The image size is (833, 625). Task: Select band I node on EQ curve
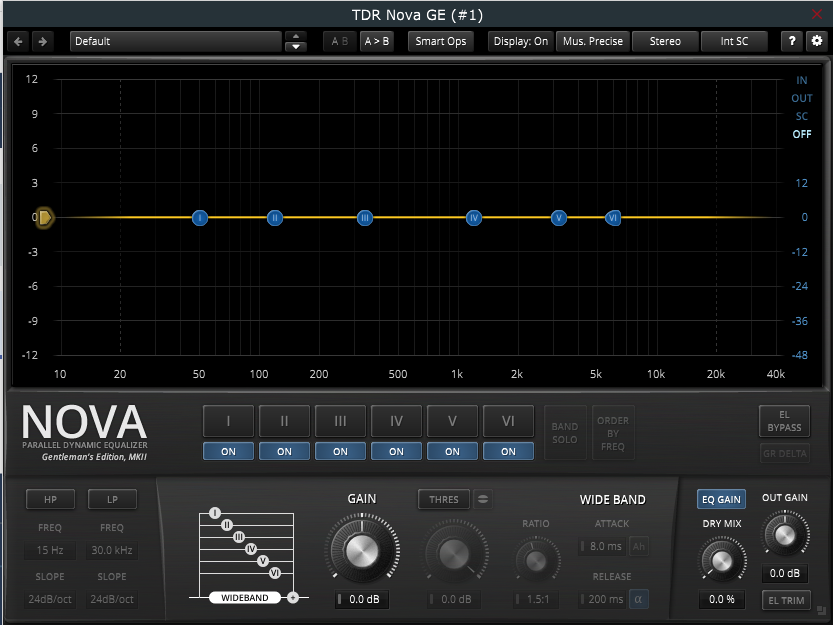[x=200, y=217]
